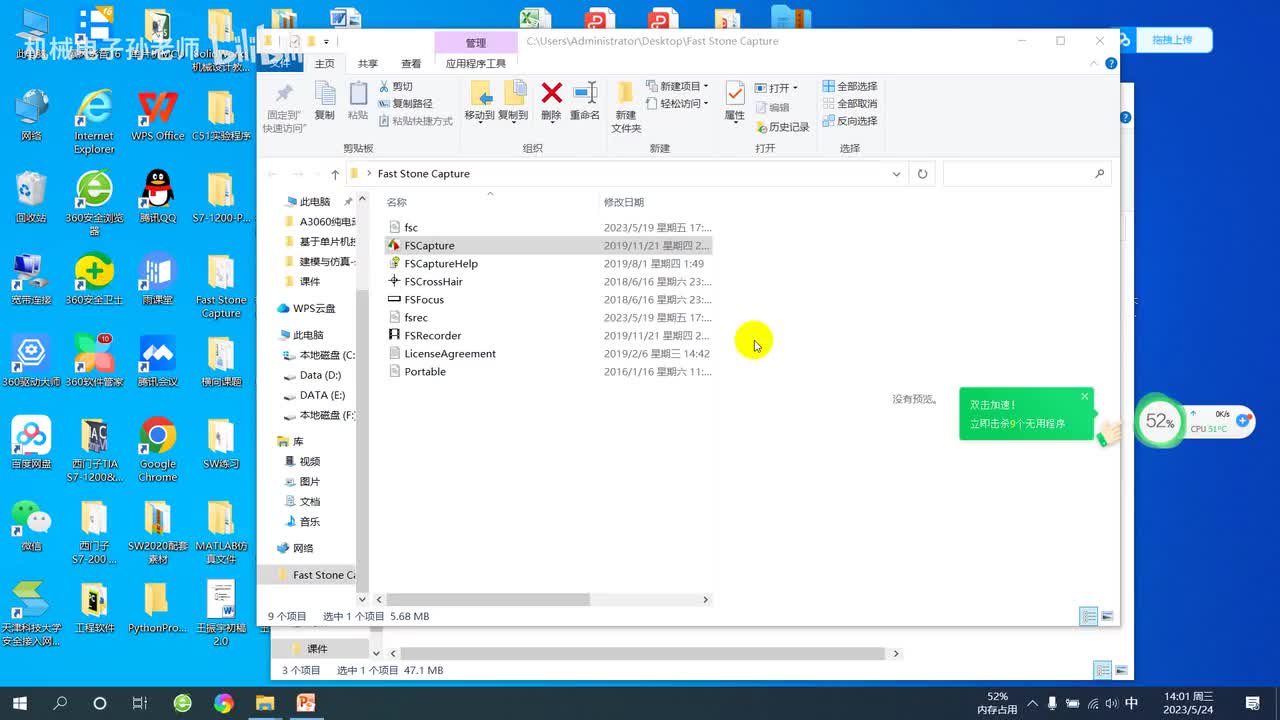The height and width of the screenshot is (720, 1280).
Task: Click the Explorer search input box
Action: 1027,174
